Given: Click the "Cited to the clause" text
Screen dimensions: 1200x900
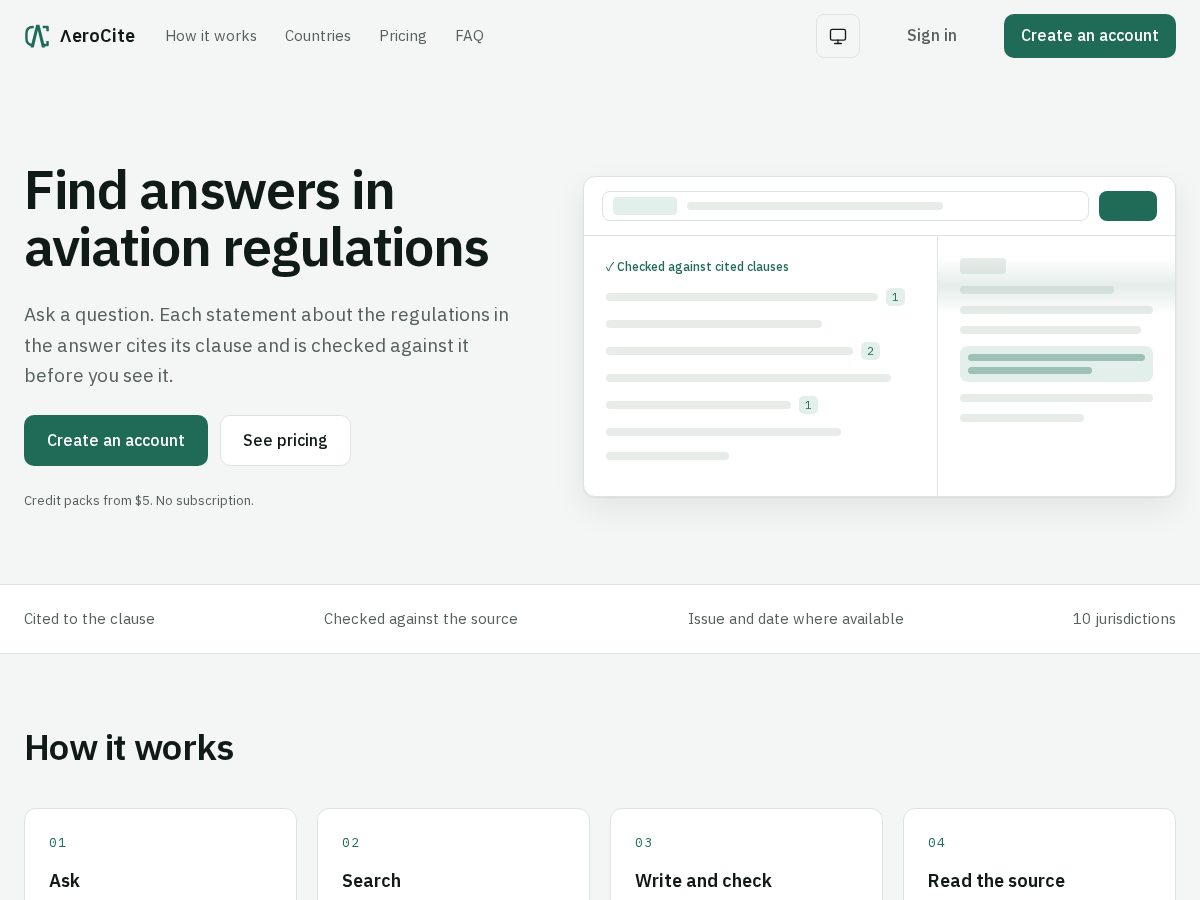Looking at the screenshot, I should [x=89, y=619].
